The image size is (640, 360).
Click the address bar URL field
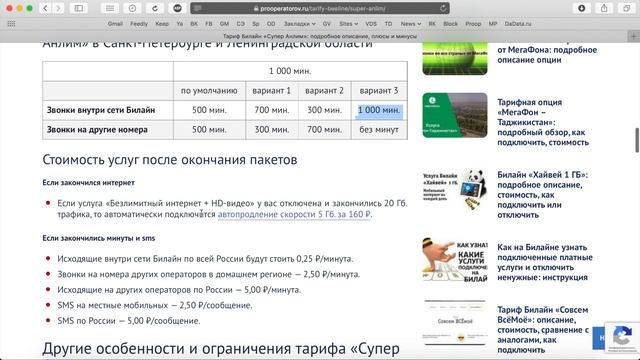(320, 8)
